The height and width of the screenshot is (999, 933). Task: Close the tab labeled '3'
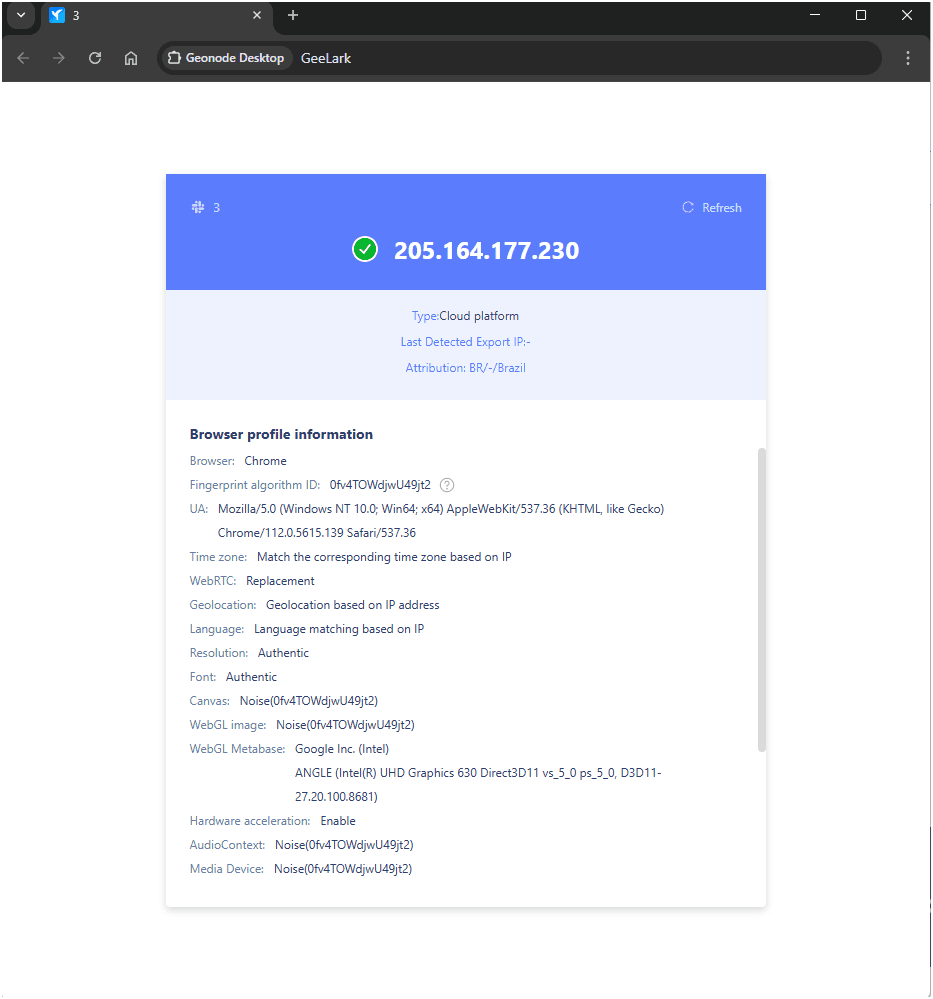257,15
